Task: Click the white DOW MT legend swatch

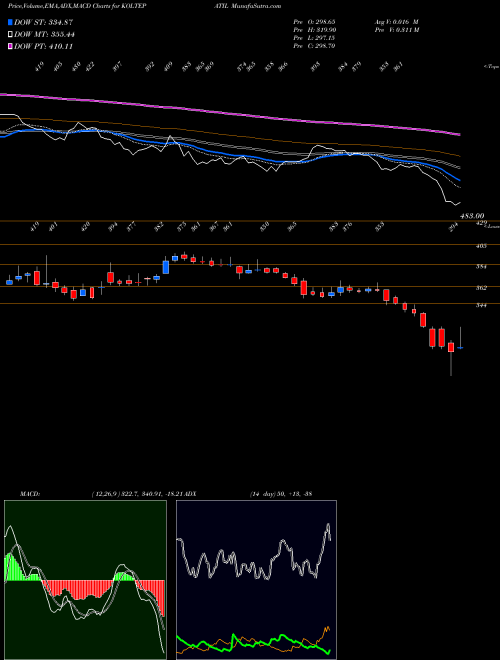Action: pos(10,34)
